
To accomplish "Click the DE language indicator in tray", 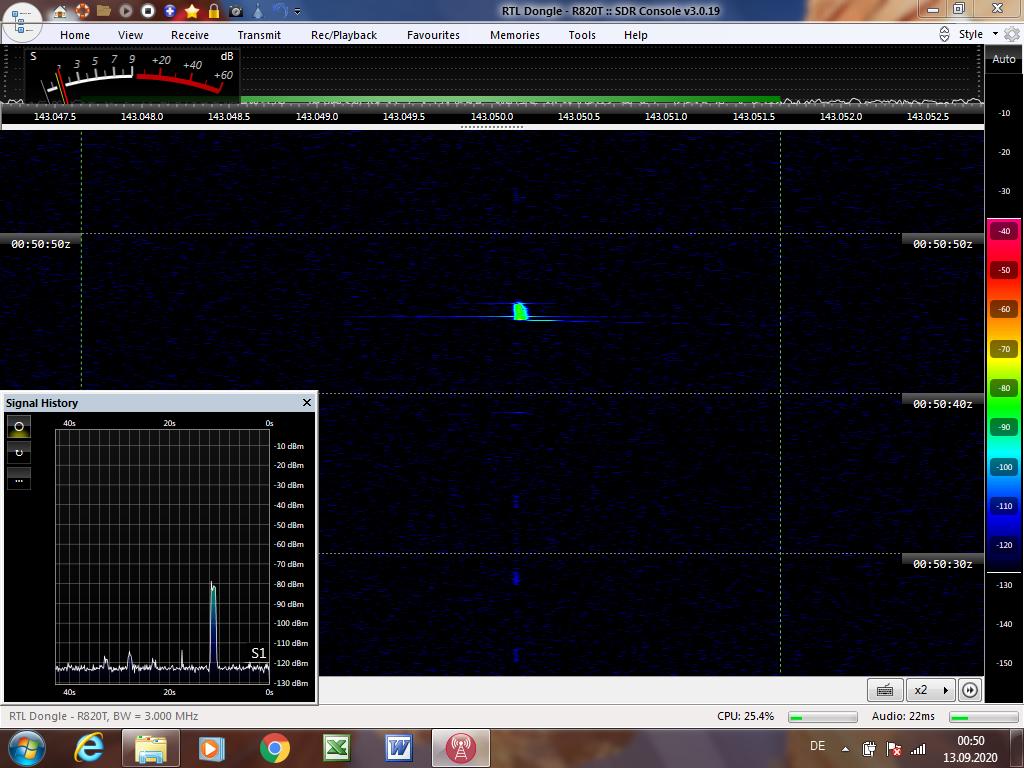I will coord(817,746).
